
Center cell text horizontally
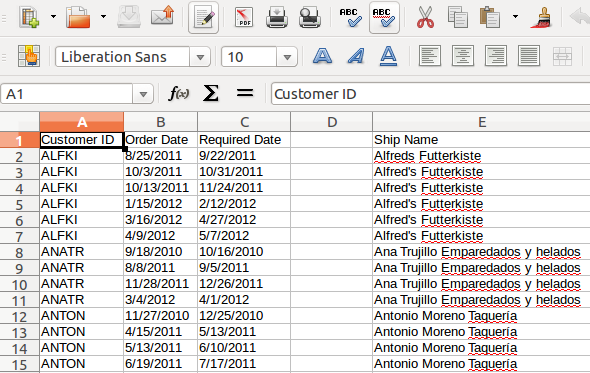pyautogui.click(x=462, y=56)
